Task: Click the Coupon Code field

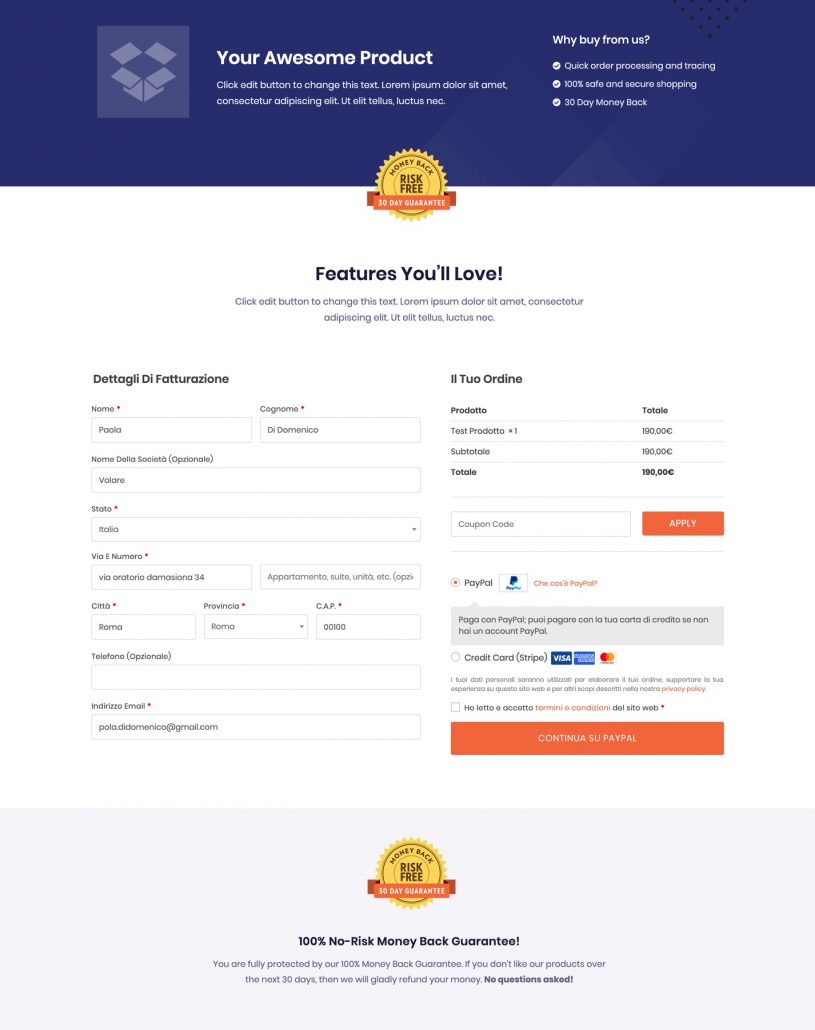Action: click(540, 524)
